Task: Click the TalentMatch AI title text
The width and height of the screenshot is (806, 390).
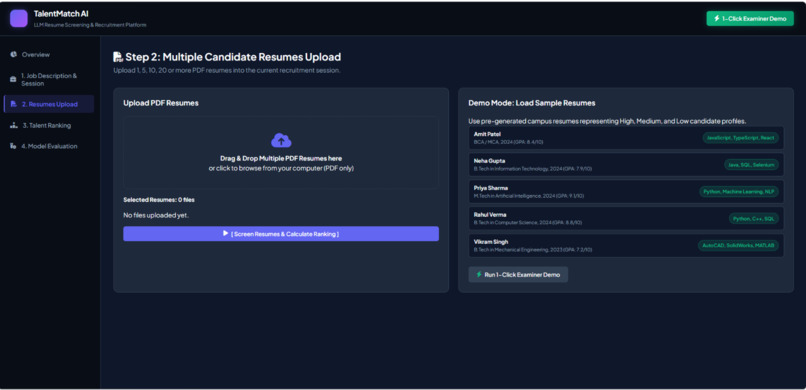Action: click(61, 14)
